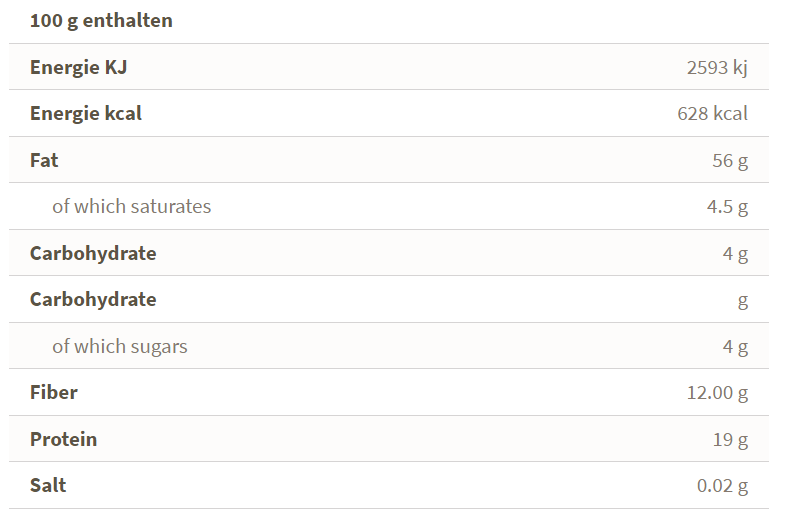Viewport: 792px width, 527px height.
Task: Select the first 'Carbohydrate' label
Action: pyautogui.click(x=93, y=253)
